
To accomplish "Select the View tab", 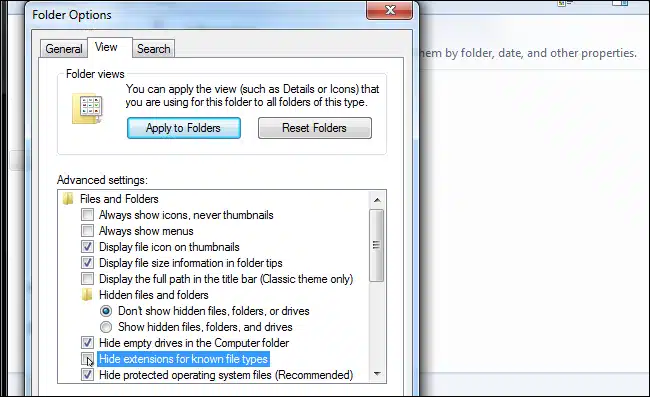I will [x=110, y=47].
